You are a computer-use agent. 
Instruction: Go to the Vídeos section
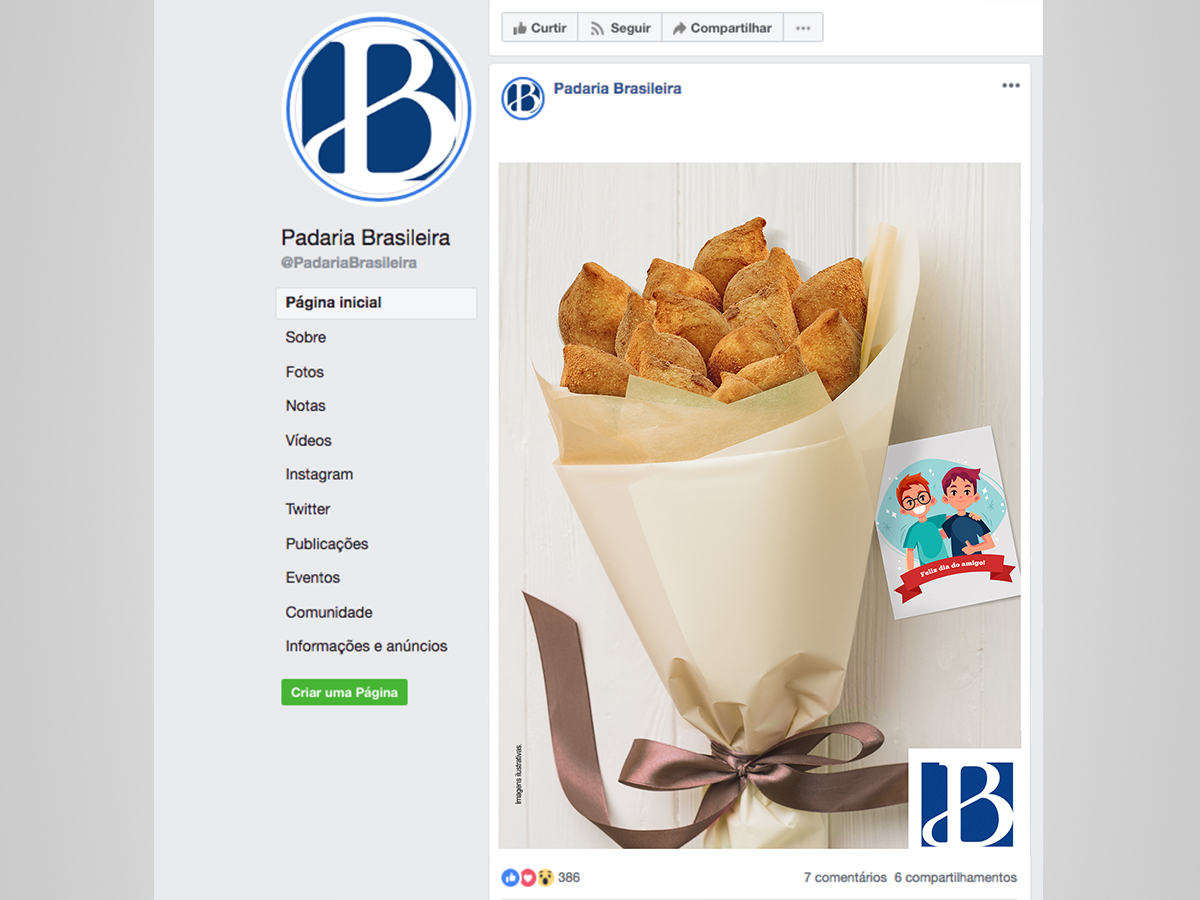[308, 440]
